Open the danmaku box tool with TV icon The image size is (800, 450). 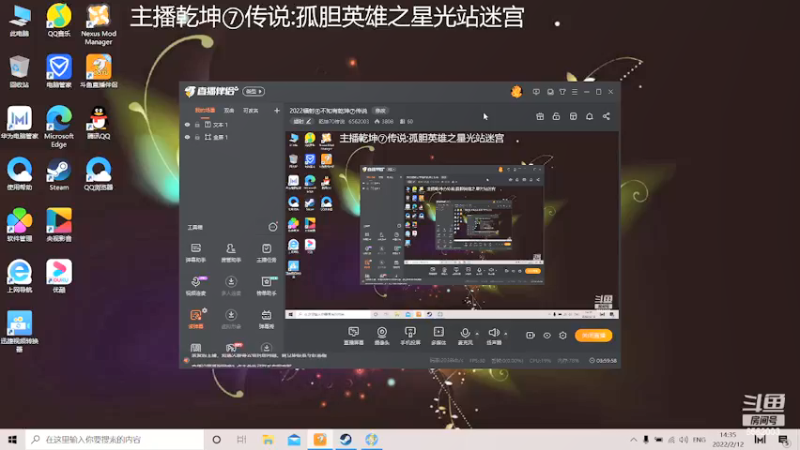266,318
